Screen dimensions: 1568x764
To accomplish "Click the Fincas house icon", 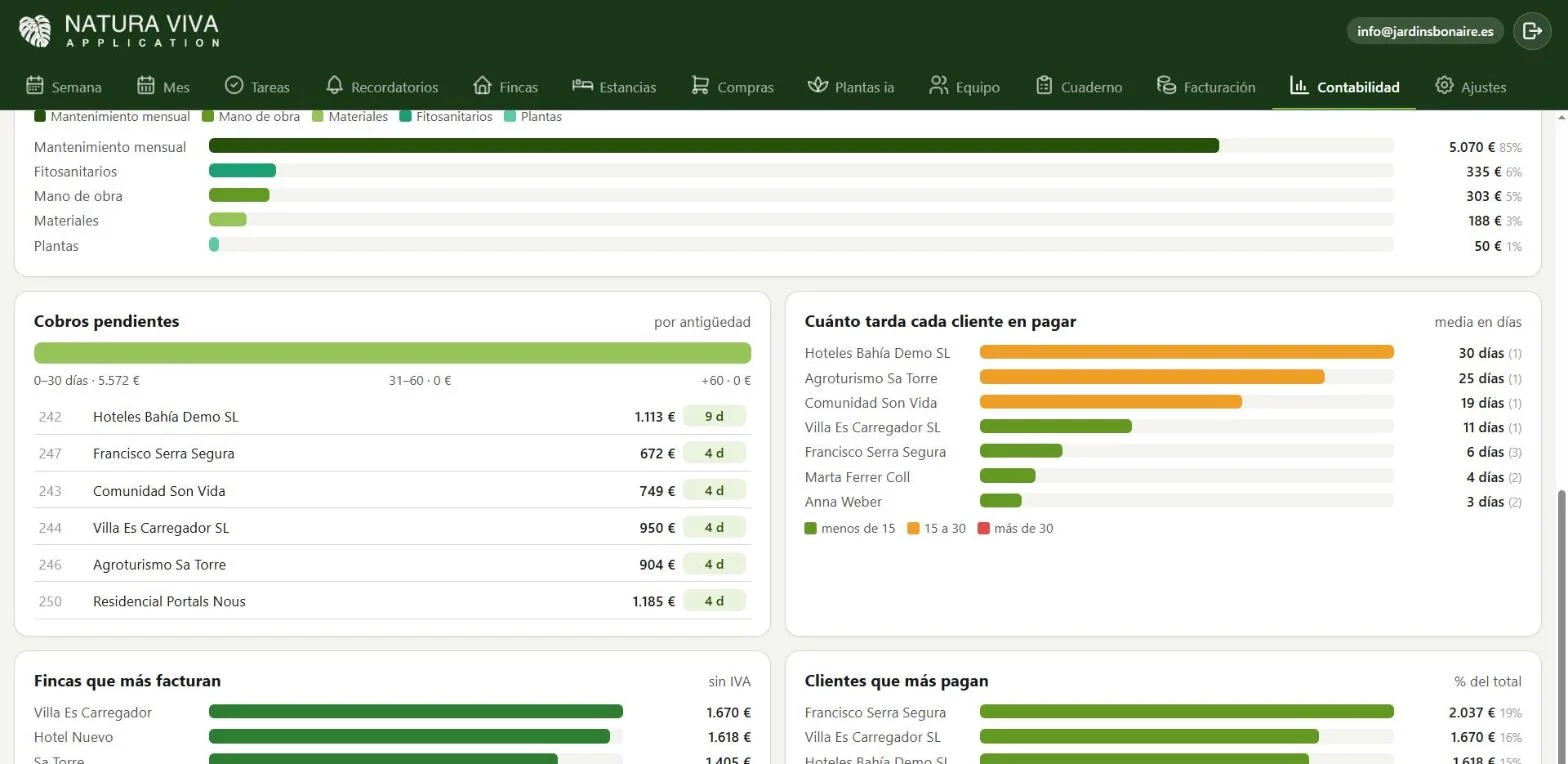I will click(x=482, y=85).
